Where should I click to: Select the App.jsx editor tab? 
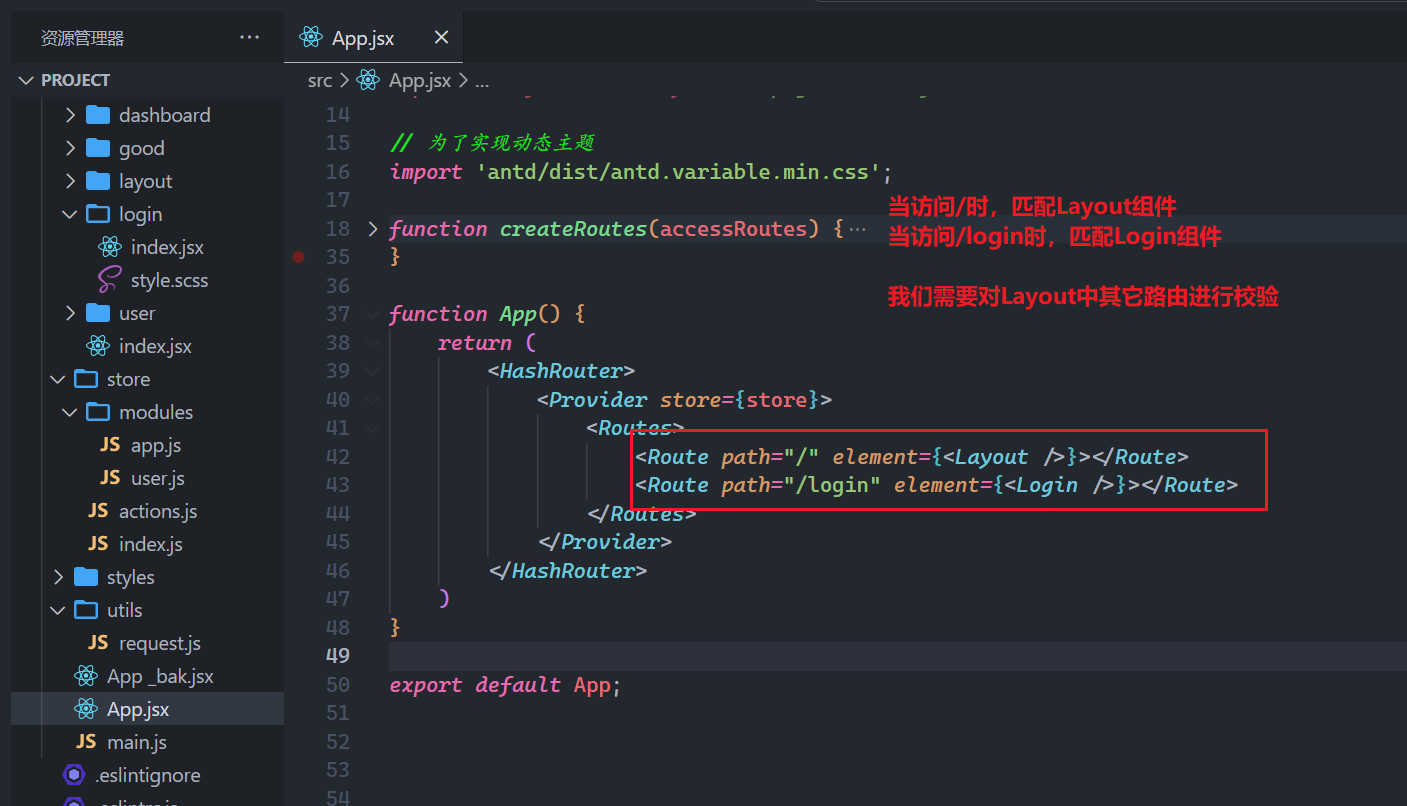click(x=374, y=38)
